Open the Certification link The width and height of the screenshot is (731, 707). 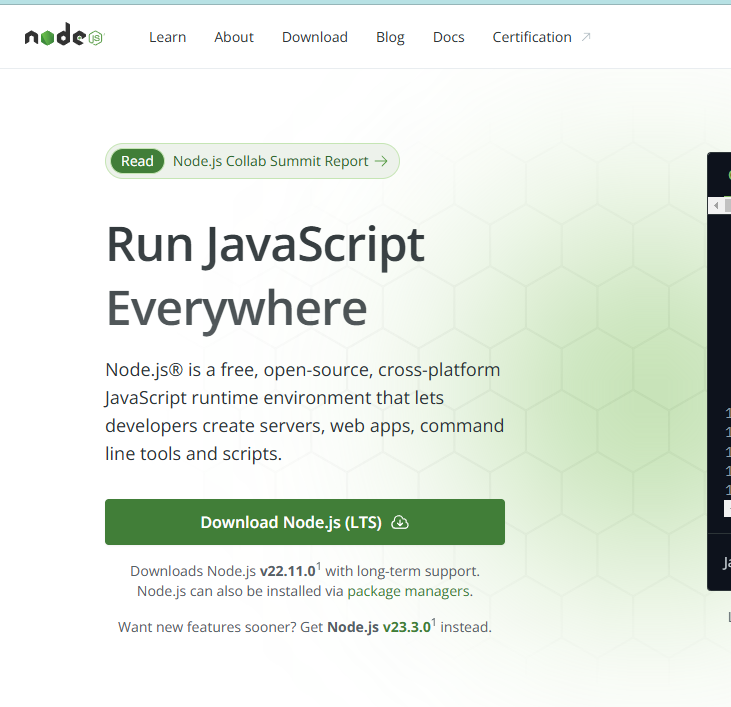(x=532, y=37)
